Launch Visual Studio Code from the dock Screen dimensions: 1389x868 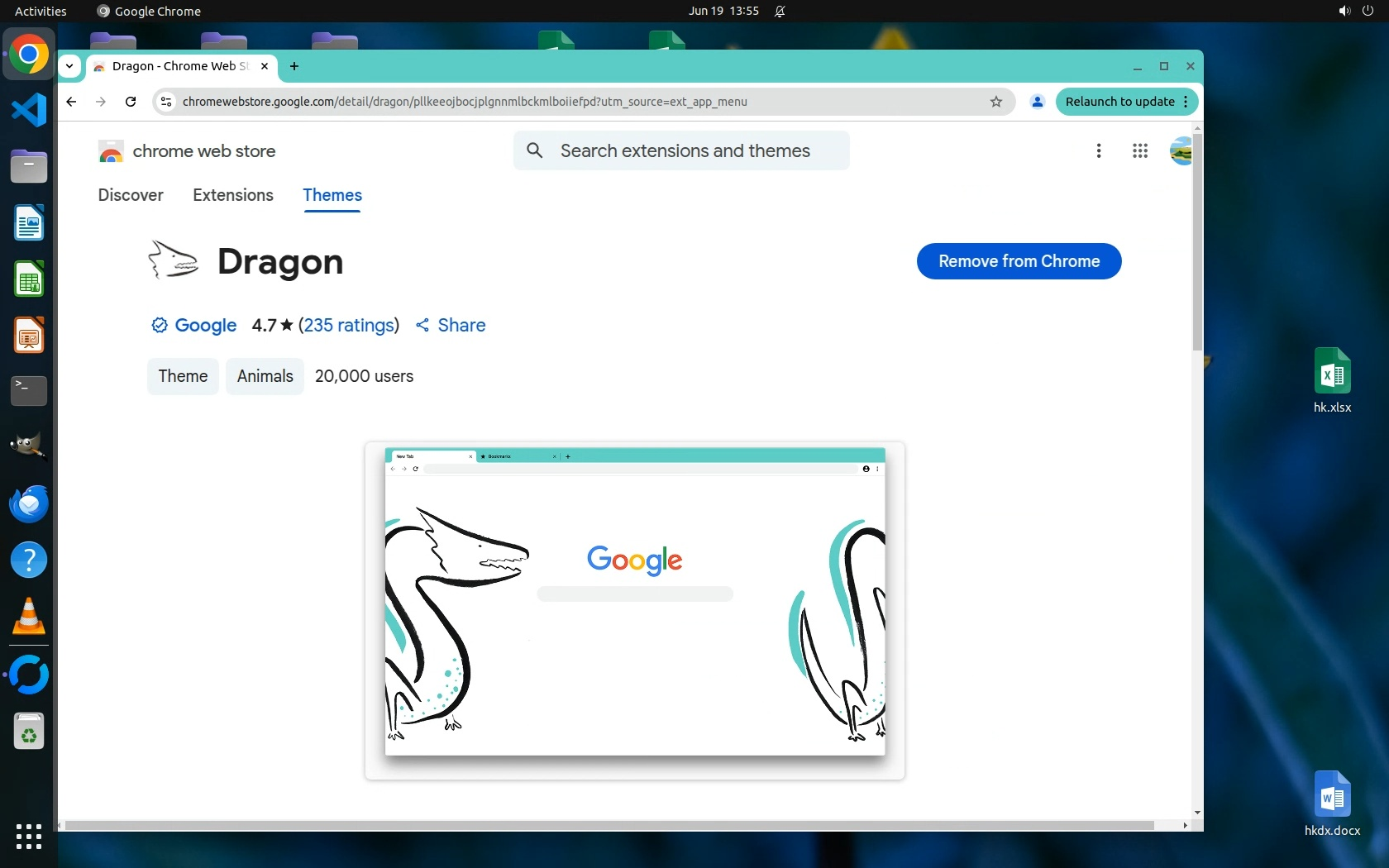[29, 110]
